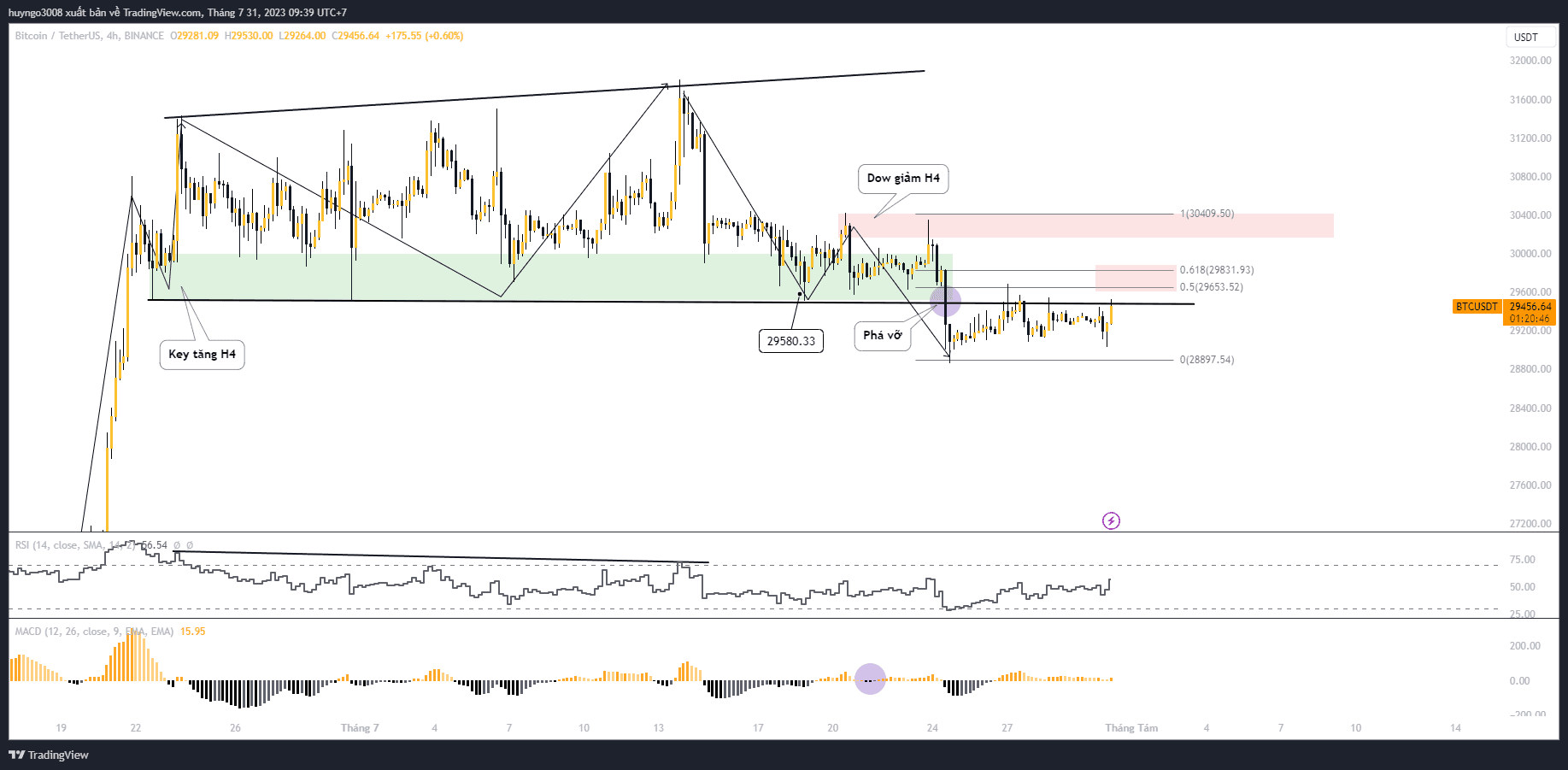
Task: Select the Fibonacci 0(28897.54) level label
Action: [x=1207, y=360]
